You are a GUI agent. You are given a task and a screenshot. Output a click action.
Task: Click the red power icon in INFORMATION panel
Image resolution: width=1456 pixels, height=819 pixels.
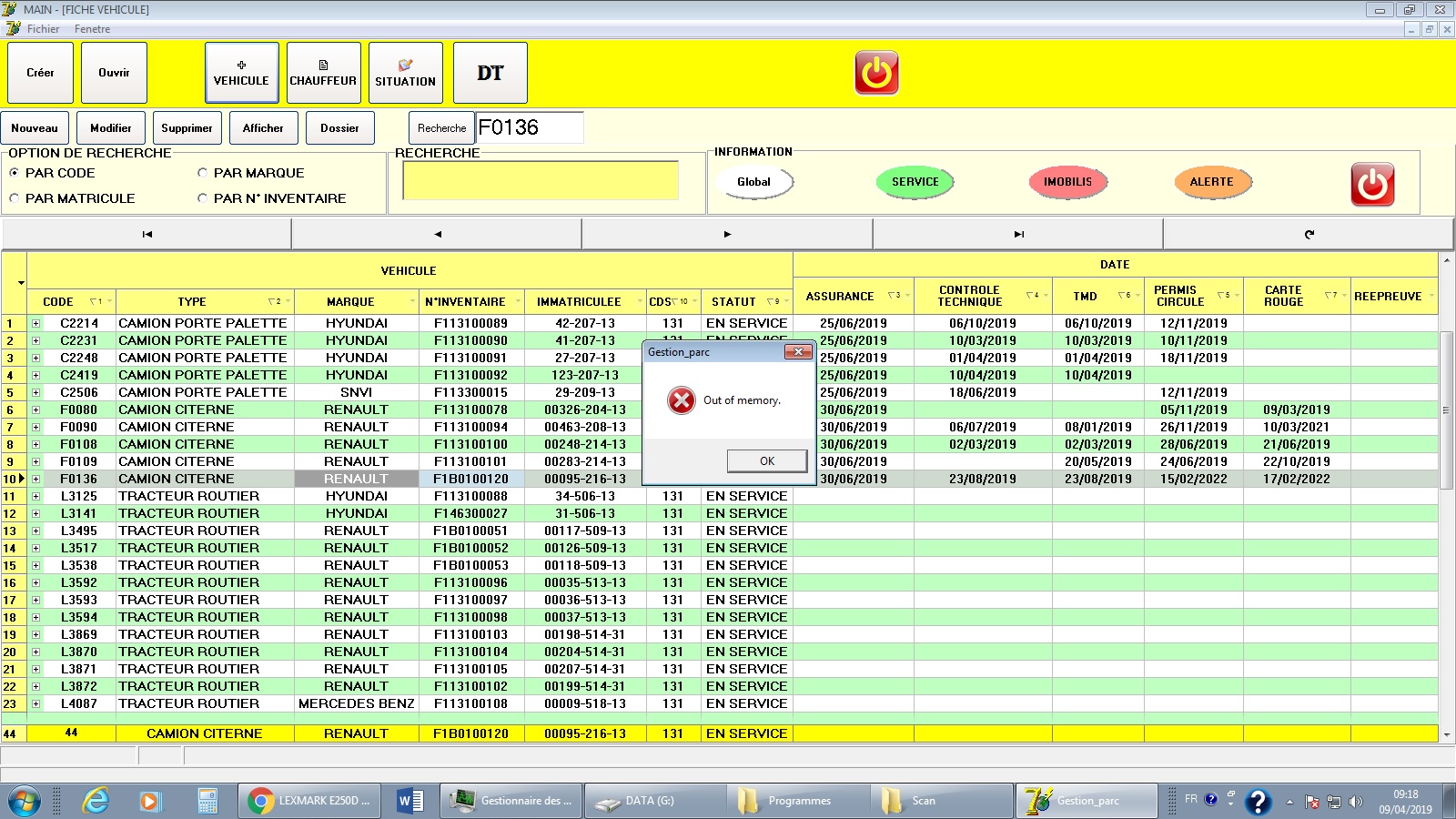point(1372,185)
